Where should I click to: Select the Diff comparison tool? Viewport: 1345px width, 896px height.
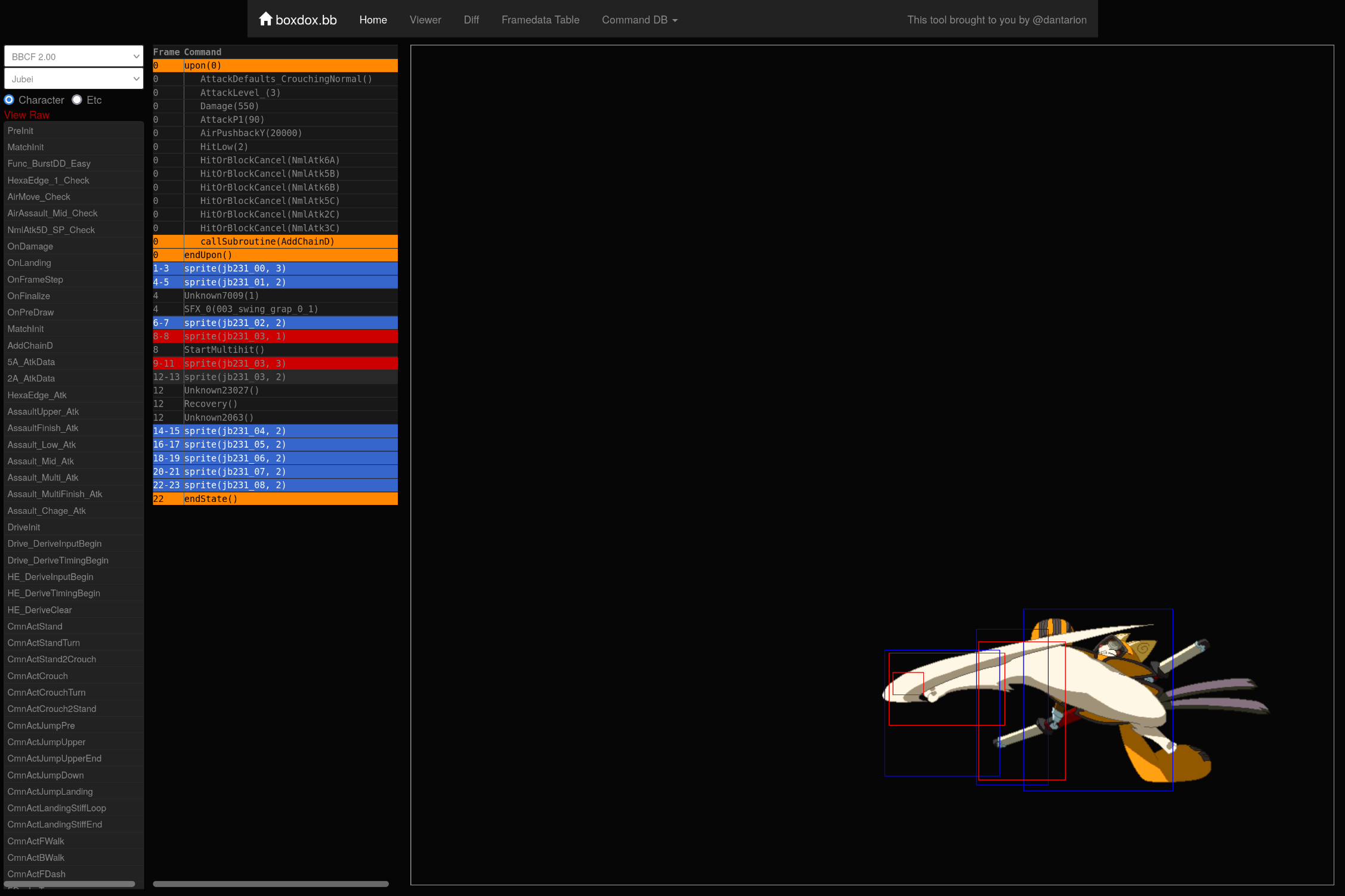click(x=469, y=19)
